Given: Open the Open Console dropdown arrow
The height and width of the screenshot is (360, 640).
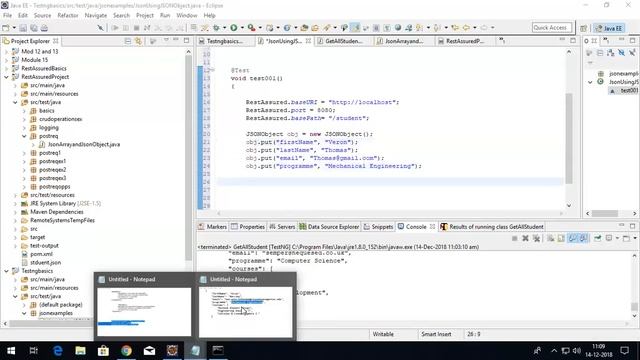Looking at the screenshot, I should (635, 238).
